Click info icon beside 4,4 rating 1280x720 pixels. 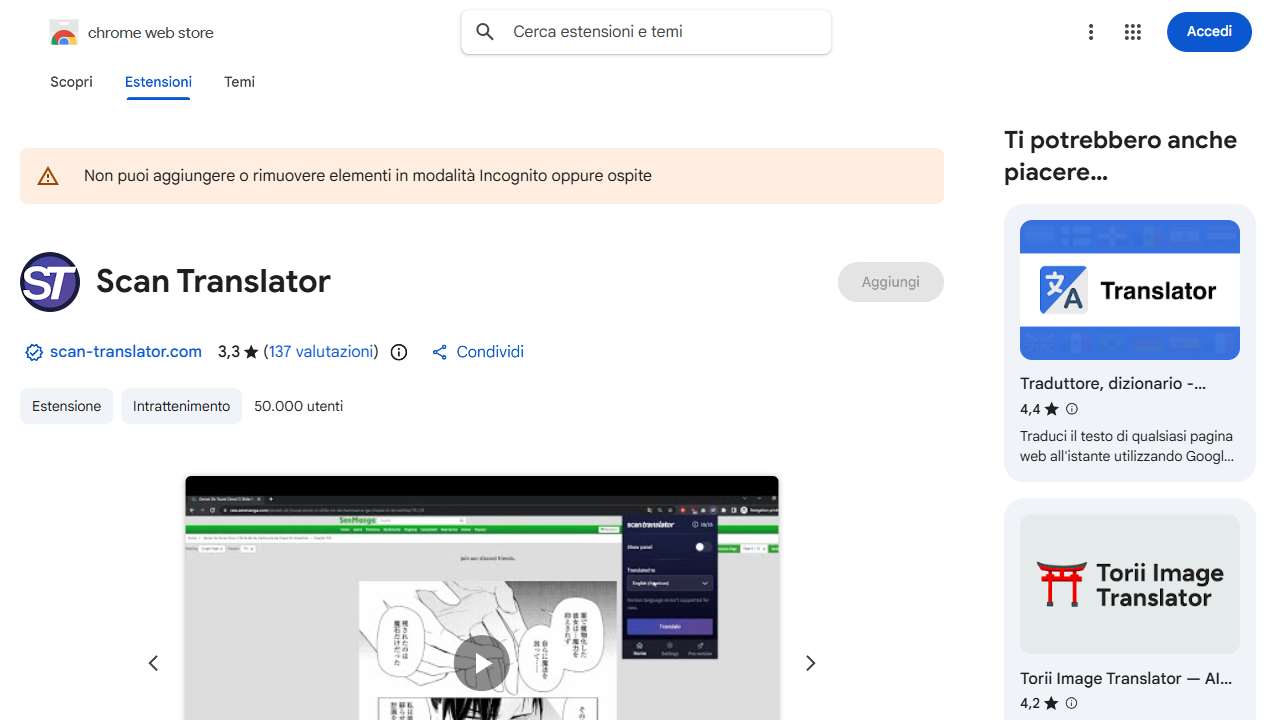(1072, 409)
